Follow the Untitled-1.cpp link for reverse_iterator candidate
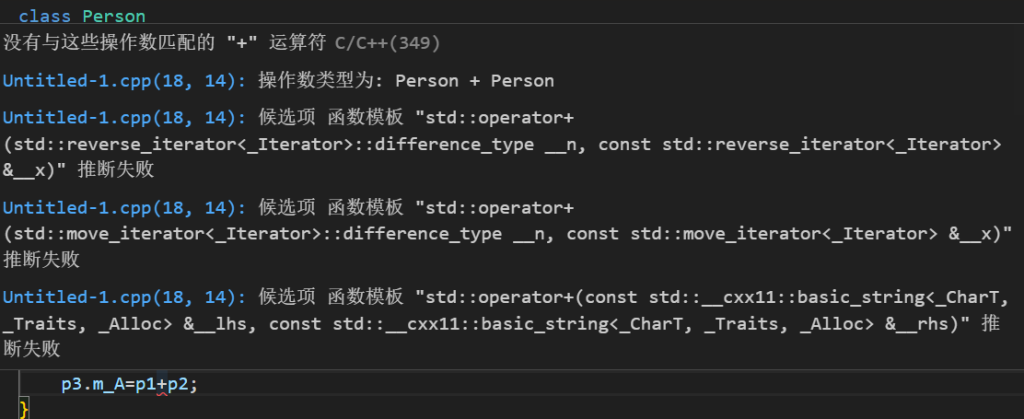Screen dimensions: 1024x419 pyautogui.click(x=125, y=117)
